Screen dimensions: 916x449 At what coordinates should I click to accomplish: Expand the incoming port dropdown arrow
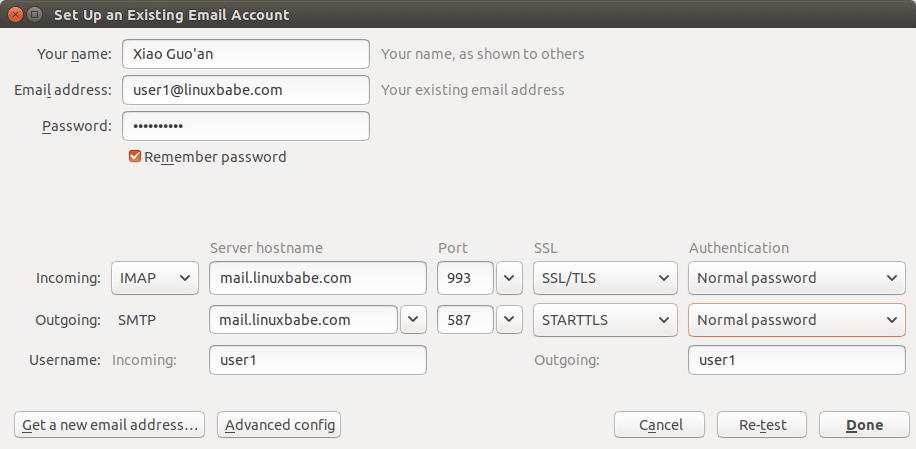coord(510,278)
